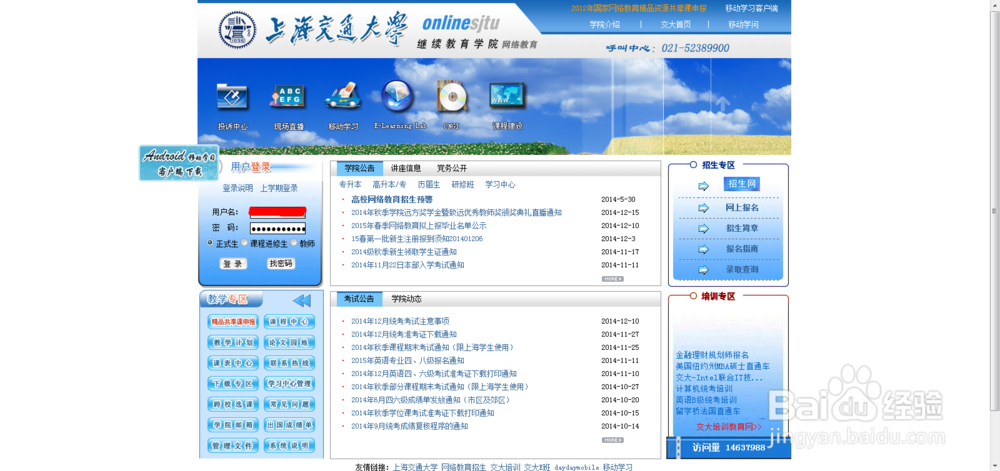Viewport: 1000px width, 471px height.
Task: Click the arrow icon beside 网上报名
Action: tap(703, 208)
